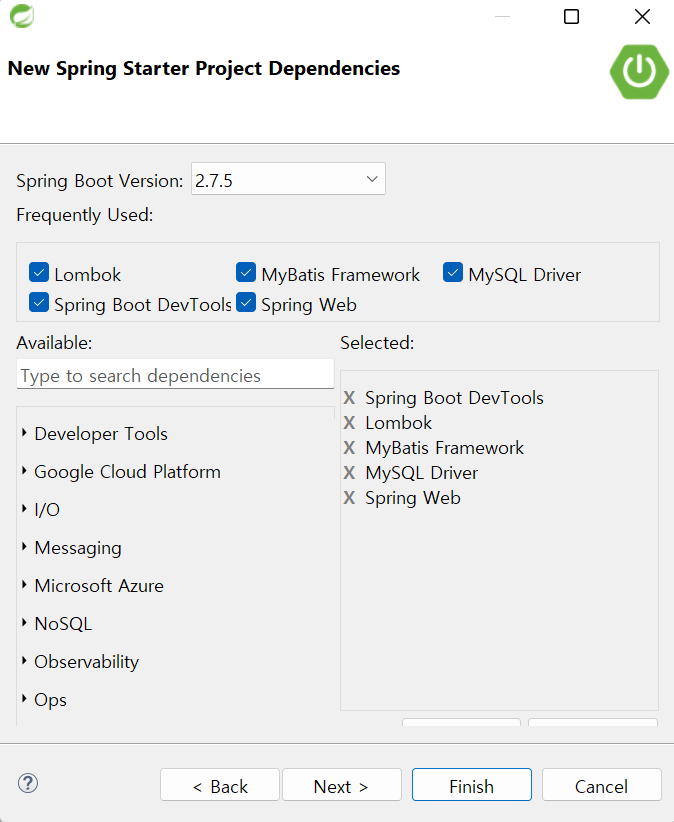Open help via the question mark icon
The width and height of the screenshot is (674, 822).
[27, 783]
